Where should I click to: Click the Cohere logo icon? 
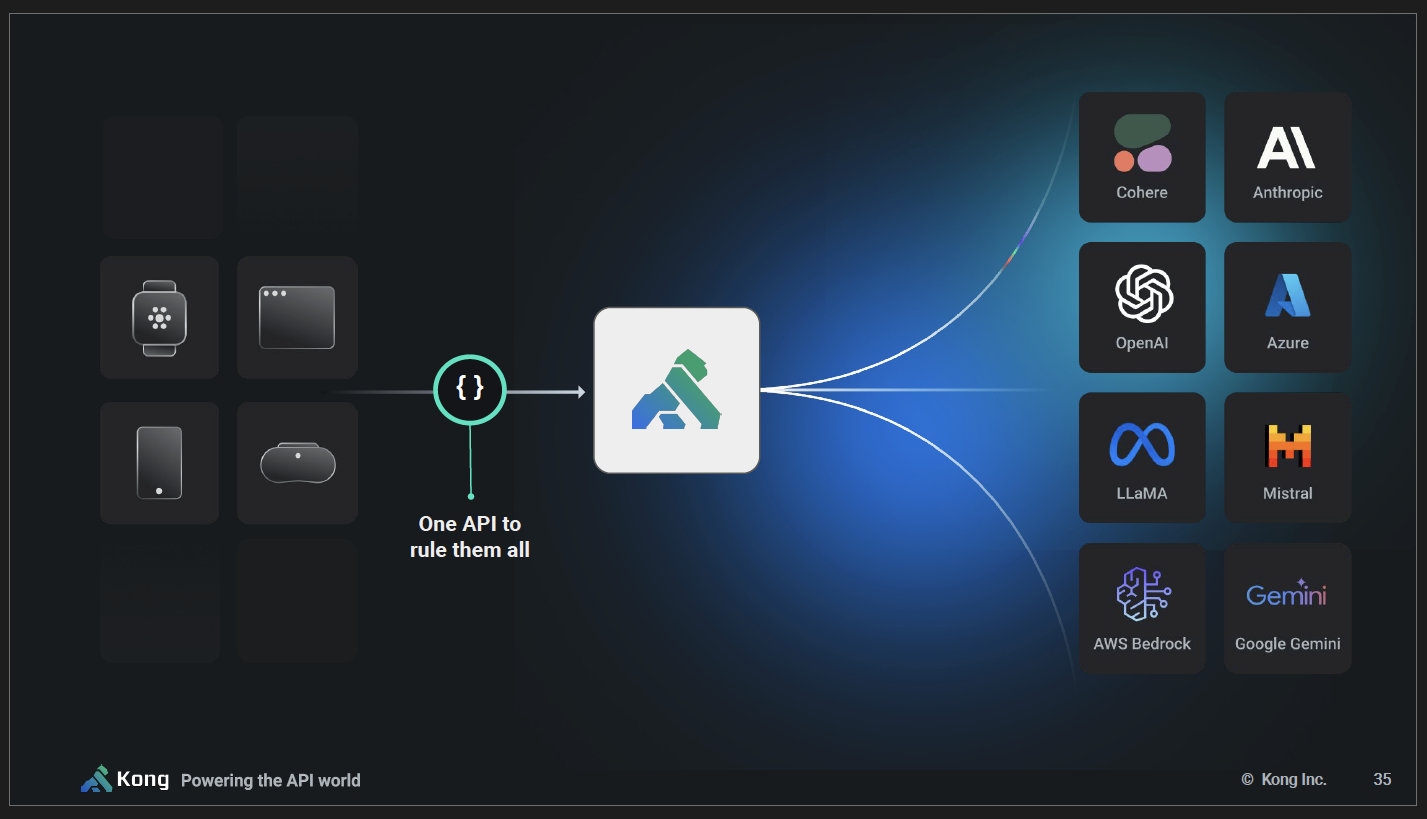(1142, 143)
